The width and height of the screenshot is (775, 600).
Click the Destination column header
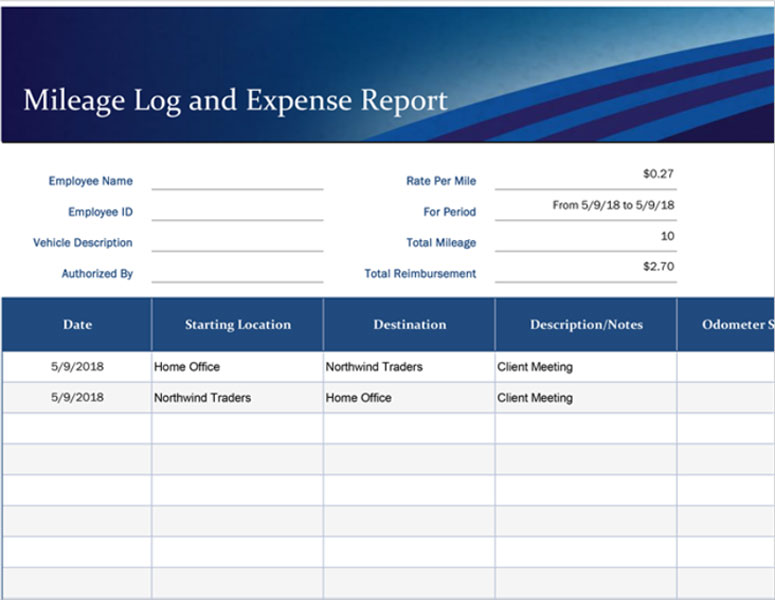click(x=409, y=324)
